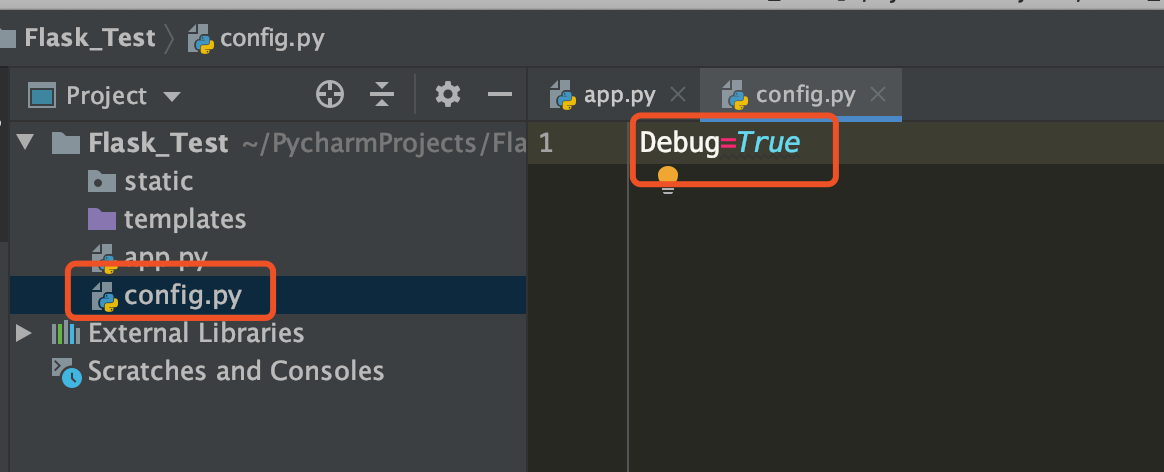Close the config.py tab
The image size is (1164, 472).
[878, 96]
